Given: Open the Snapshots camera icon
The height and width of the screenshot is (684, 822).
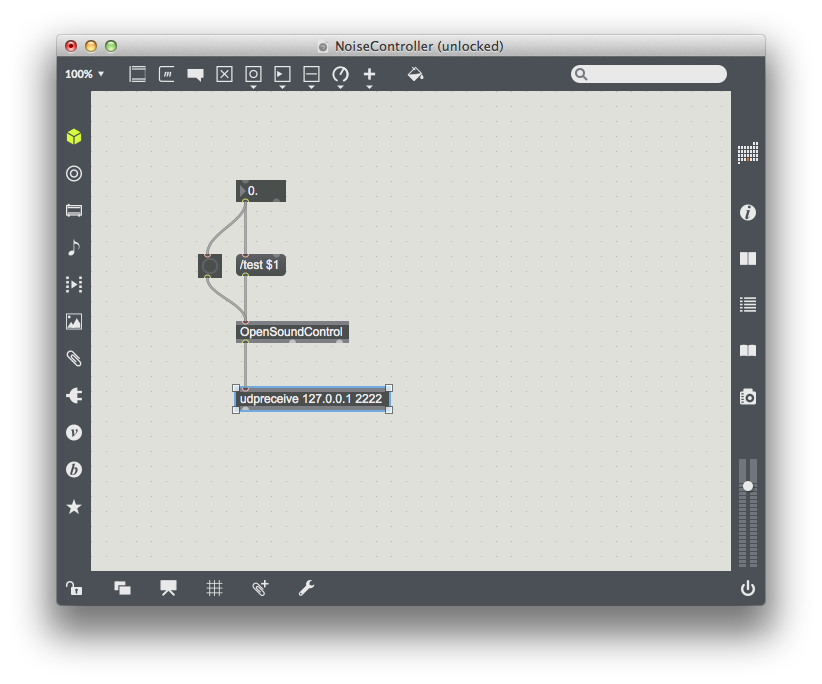Looking at the screenshot, I should point(748,397).
